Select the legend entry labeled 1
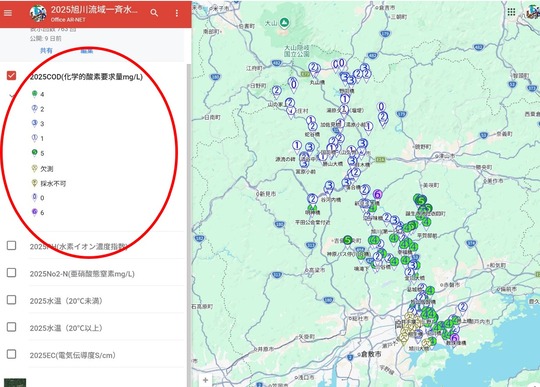The width and height of the screenshot is (540, 387). (x=38, y=138)
